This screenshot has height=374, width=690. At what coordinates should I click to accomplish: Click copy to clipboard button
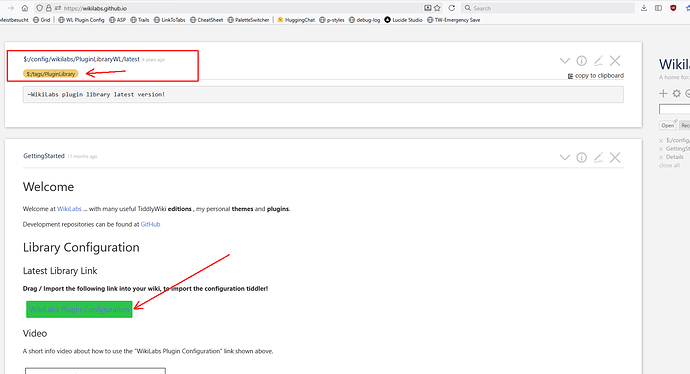coord(596,76)
